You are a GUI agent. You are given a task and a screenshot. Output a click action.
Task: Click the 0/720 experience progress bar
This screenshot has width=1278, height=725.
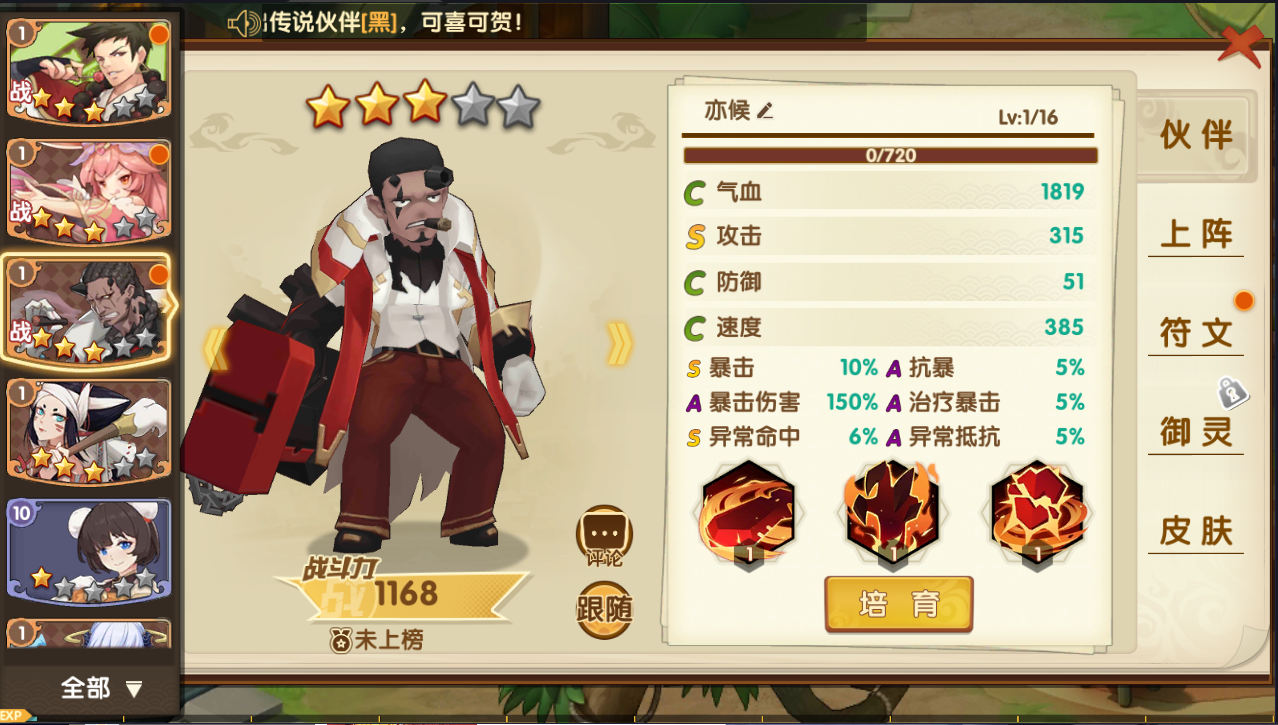click(x=890, y=155)
